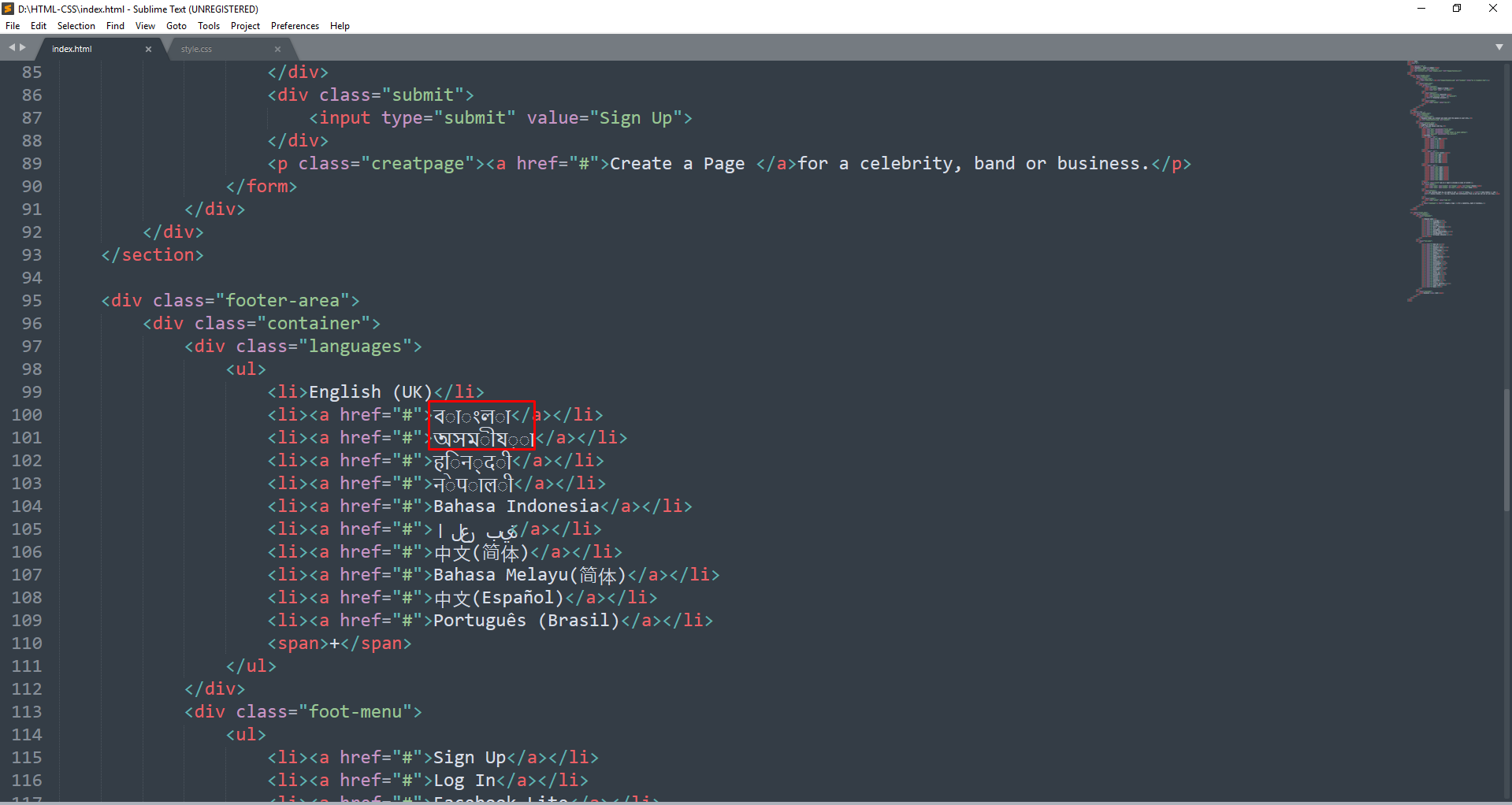Open the Project menu
Image resolution: width=1512 pixels, height=805 pixels.
245,26
